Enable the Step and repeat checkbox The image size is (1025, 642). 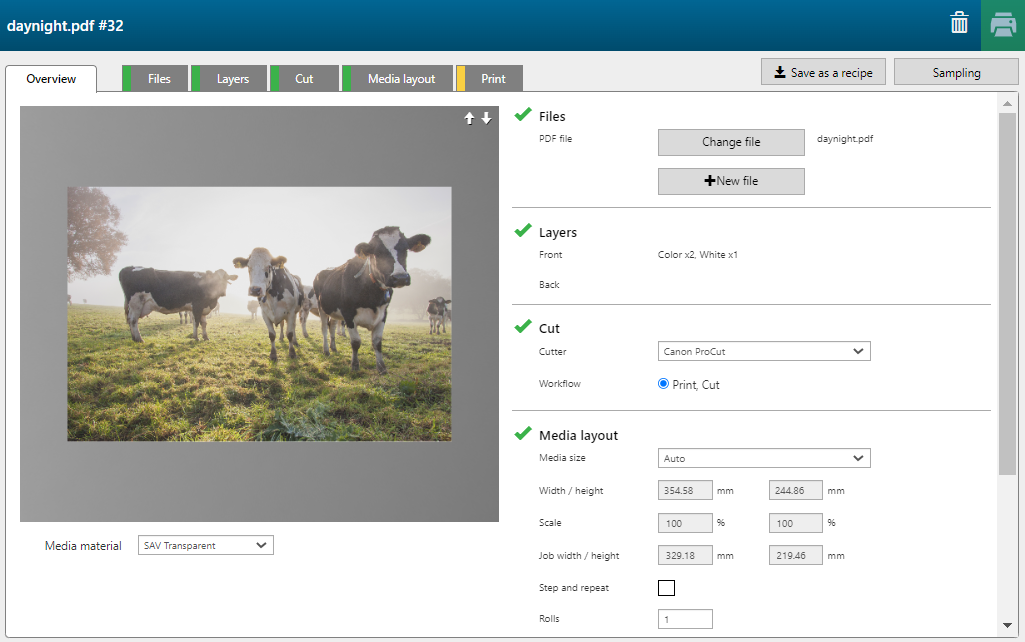(x=666, y=588)
